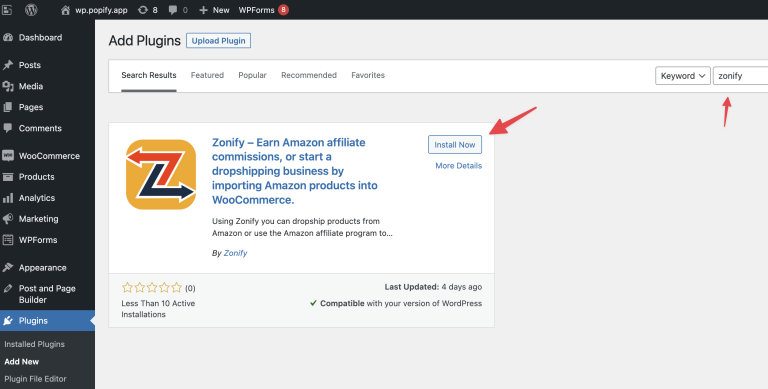This screenshot has height=389, width=768.
Task: Open the comments bubble icon showing 0
Action: (178, 10)
